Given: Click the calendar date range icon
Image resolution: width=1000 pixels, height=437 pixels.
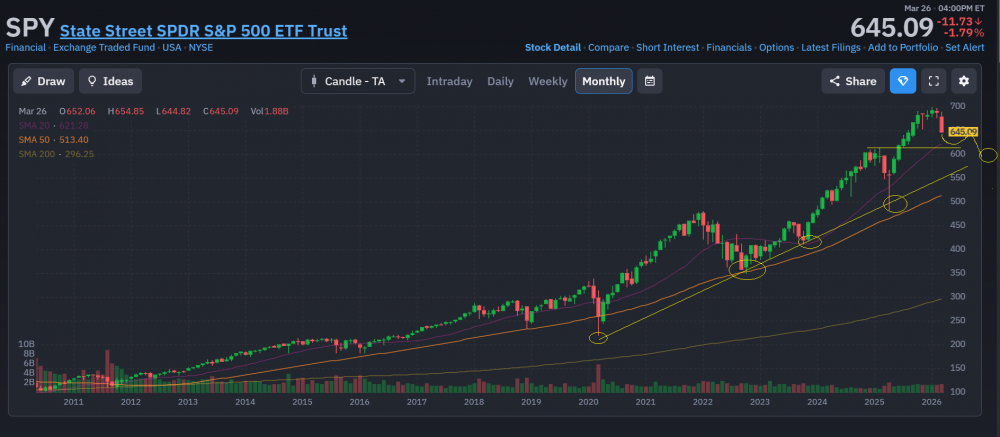Looking at the screenshot, I should [650, 81].
